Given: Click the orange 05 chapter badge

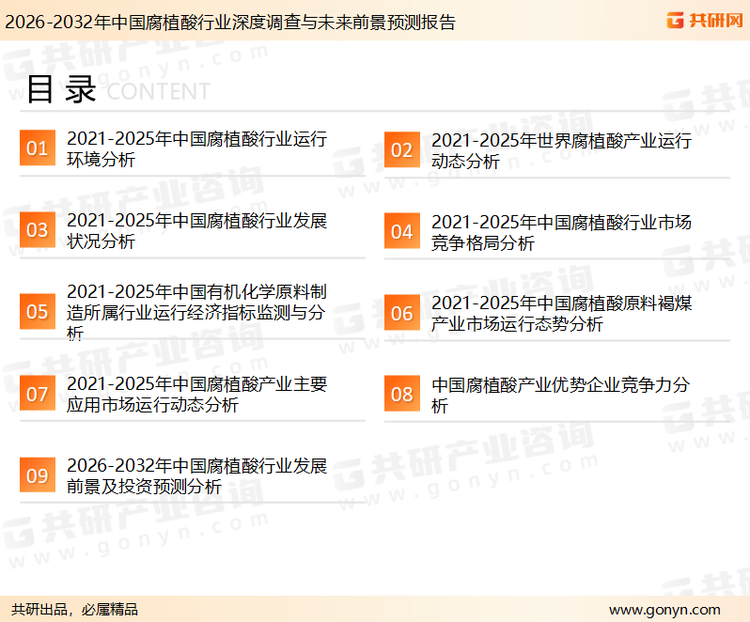Looking at the screenshot, I should click(x=37, y=311).
